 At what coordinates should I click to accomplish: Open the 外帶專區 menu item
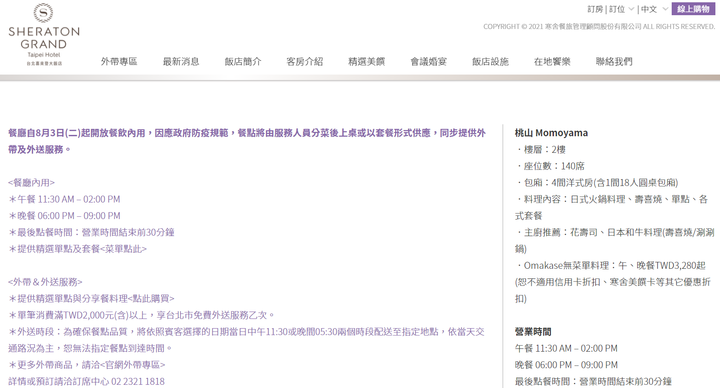tap(119, 62)
